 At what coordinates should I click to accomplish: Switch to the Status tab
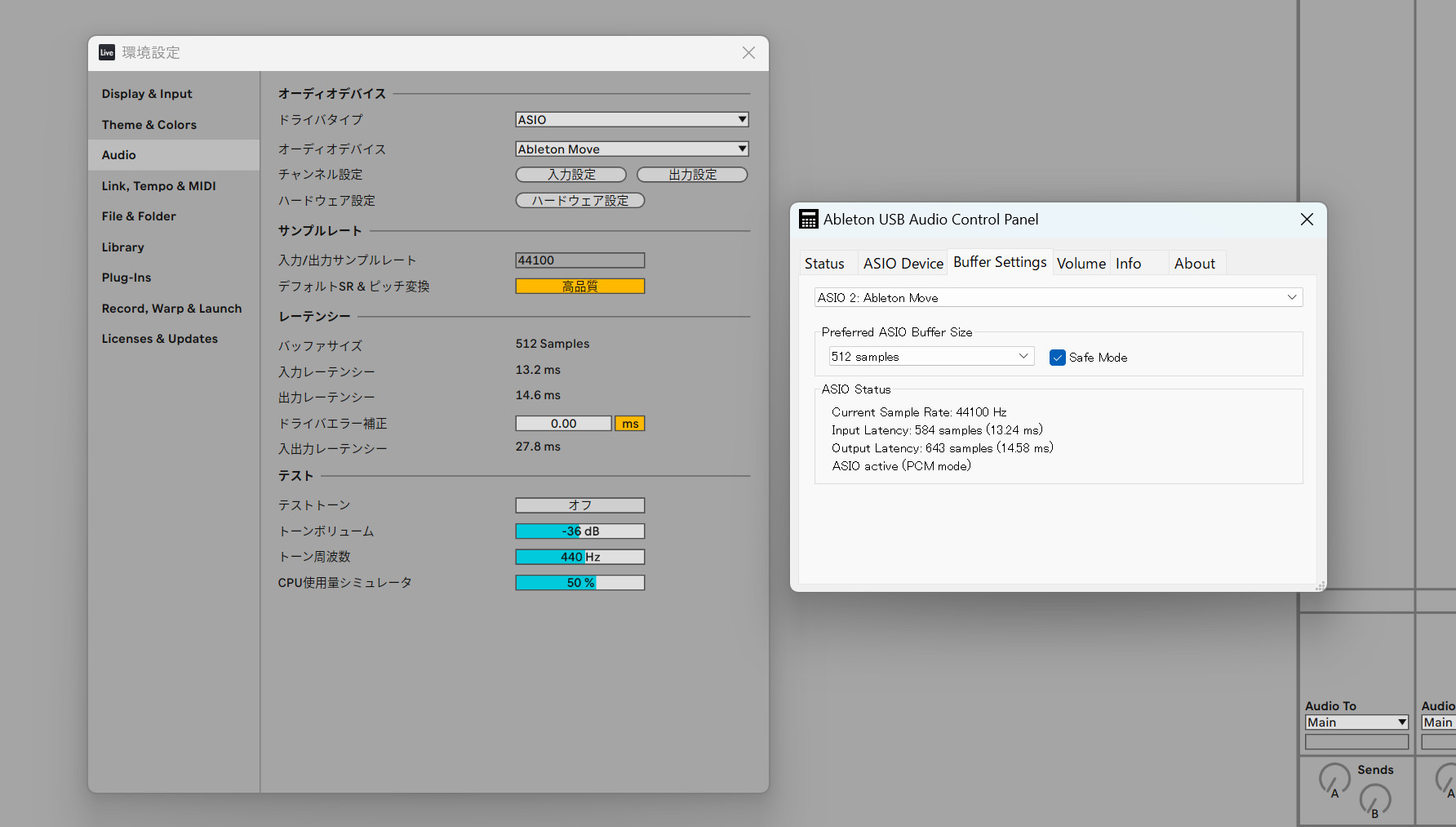point(824,264)
